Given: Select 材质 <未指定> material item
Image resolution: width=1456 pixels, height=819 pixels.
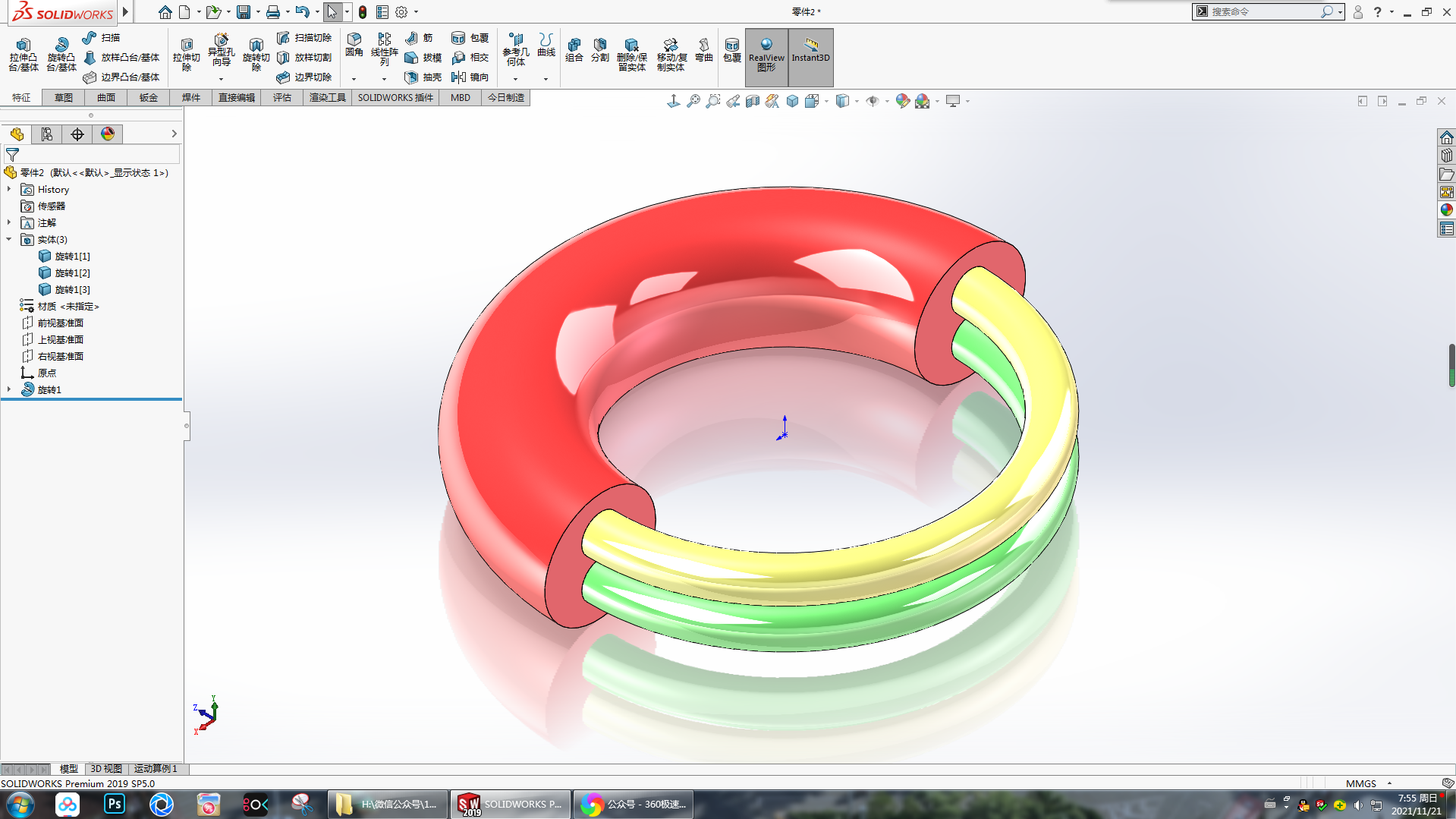Looking at the screenshot, I should tap(59, 306).
